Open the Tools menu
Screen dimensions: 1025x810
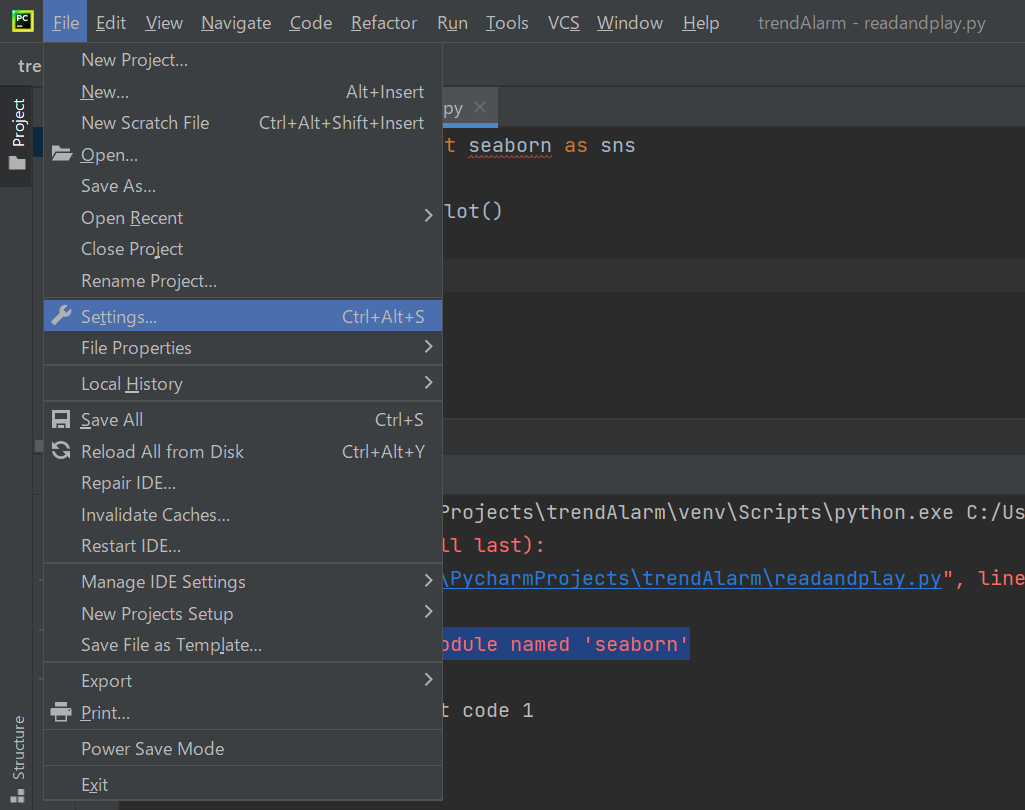(507, 23)
